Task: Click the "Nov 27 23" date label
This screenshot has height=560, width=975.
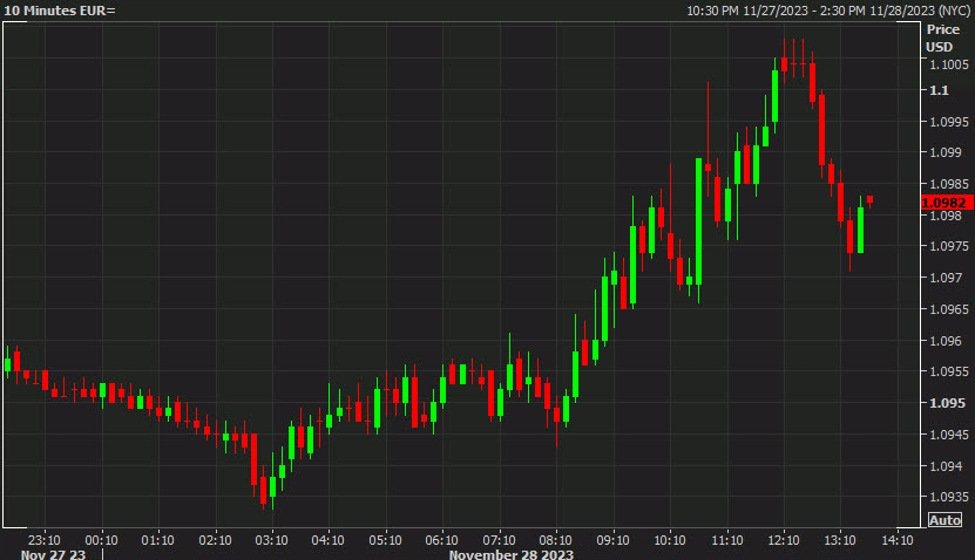Action: tap(52, 554)
